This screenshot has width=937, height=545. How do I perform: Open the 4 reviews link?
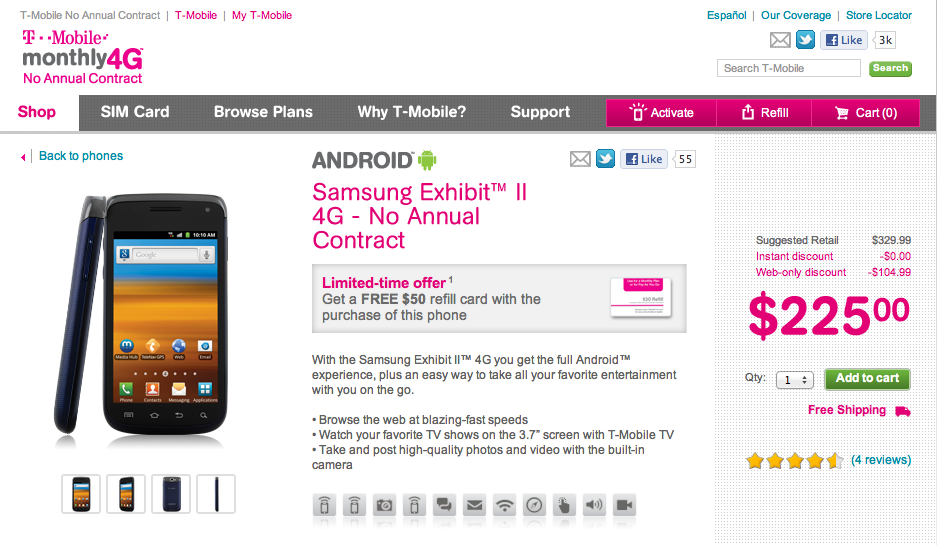coord(881,460)
